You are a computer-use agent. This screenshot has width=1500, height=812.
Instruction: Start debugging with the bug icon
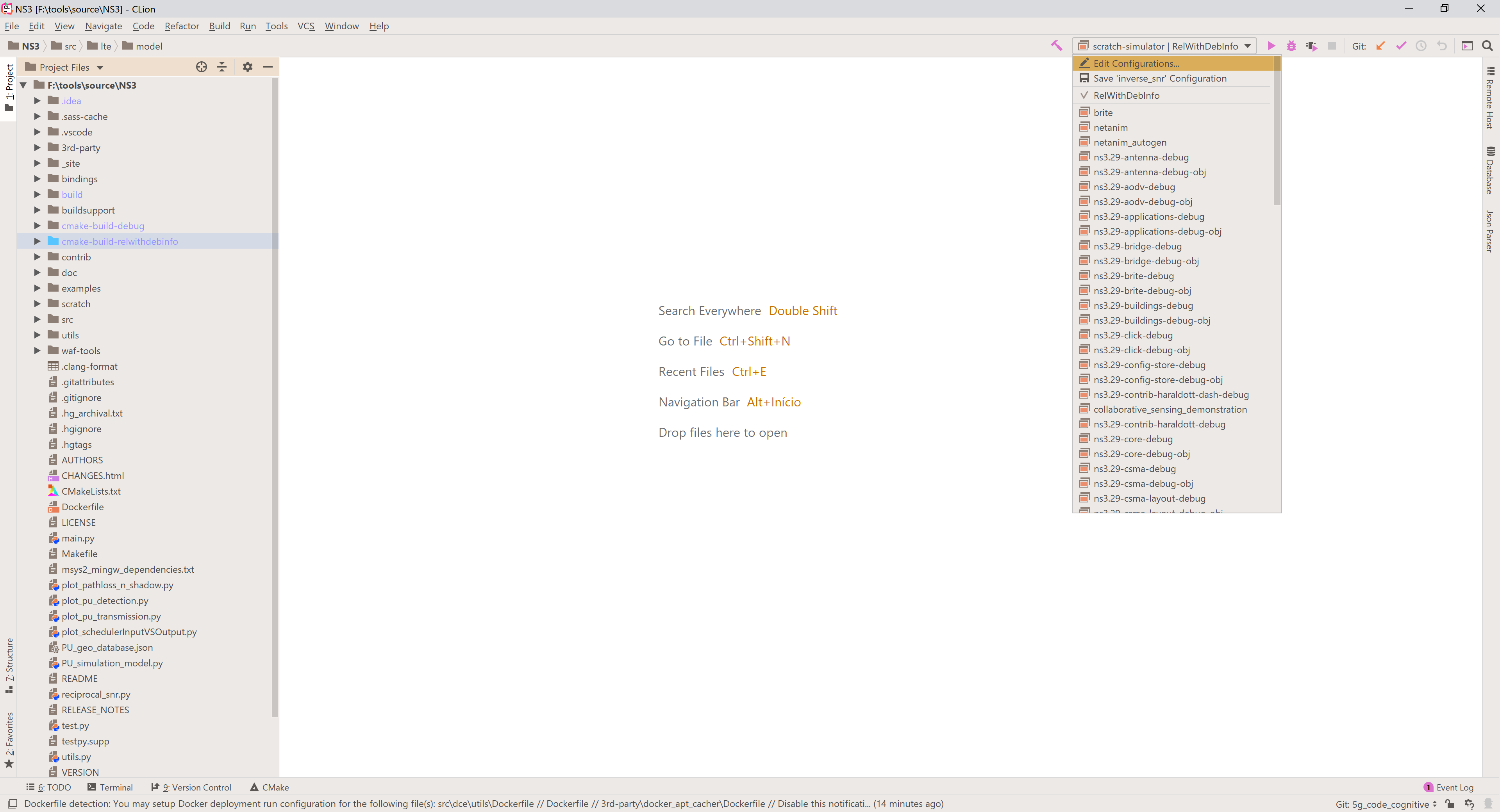point(1291,46)
